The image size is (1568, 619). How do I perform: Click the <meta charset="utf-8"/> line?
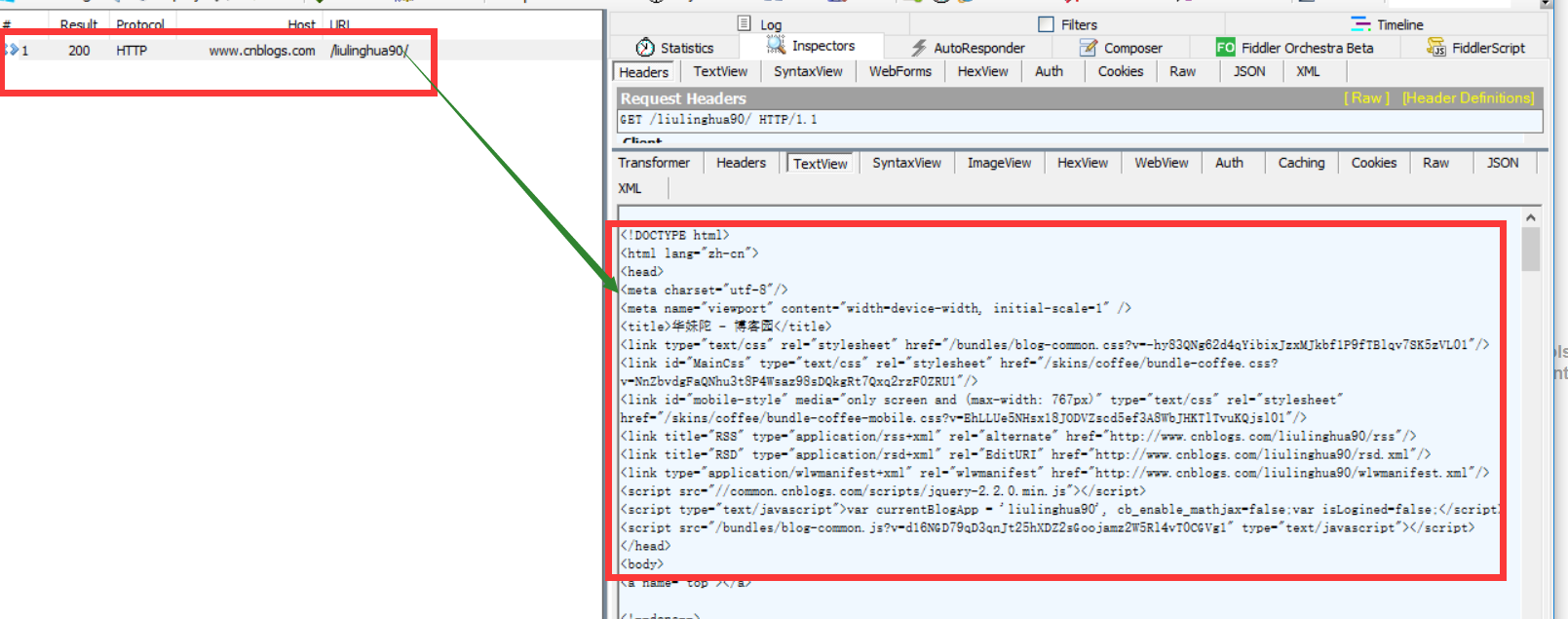(704, 290)
